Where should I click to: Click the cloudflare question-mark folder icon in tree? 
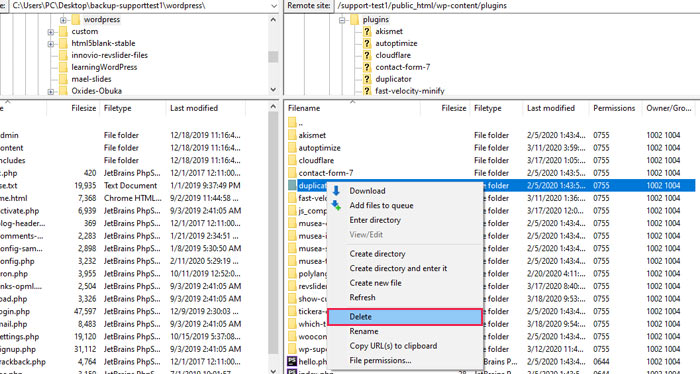[367, 55]
